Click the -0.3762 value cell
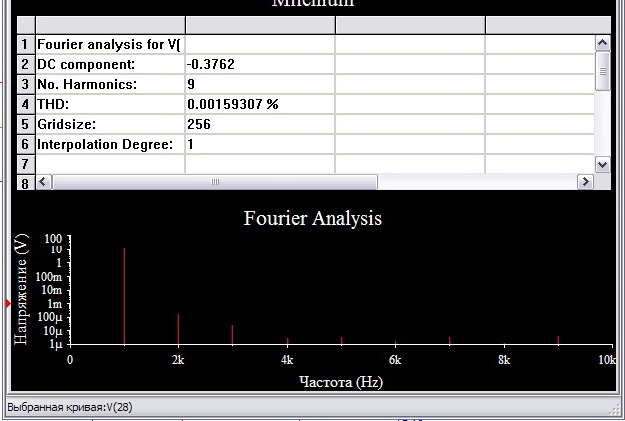The width and height of the screenshot is (625, 421). click(260, 64)
